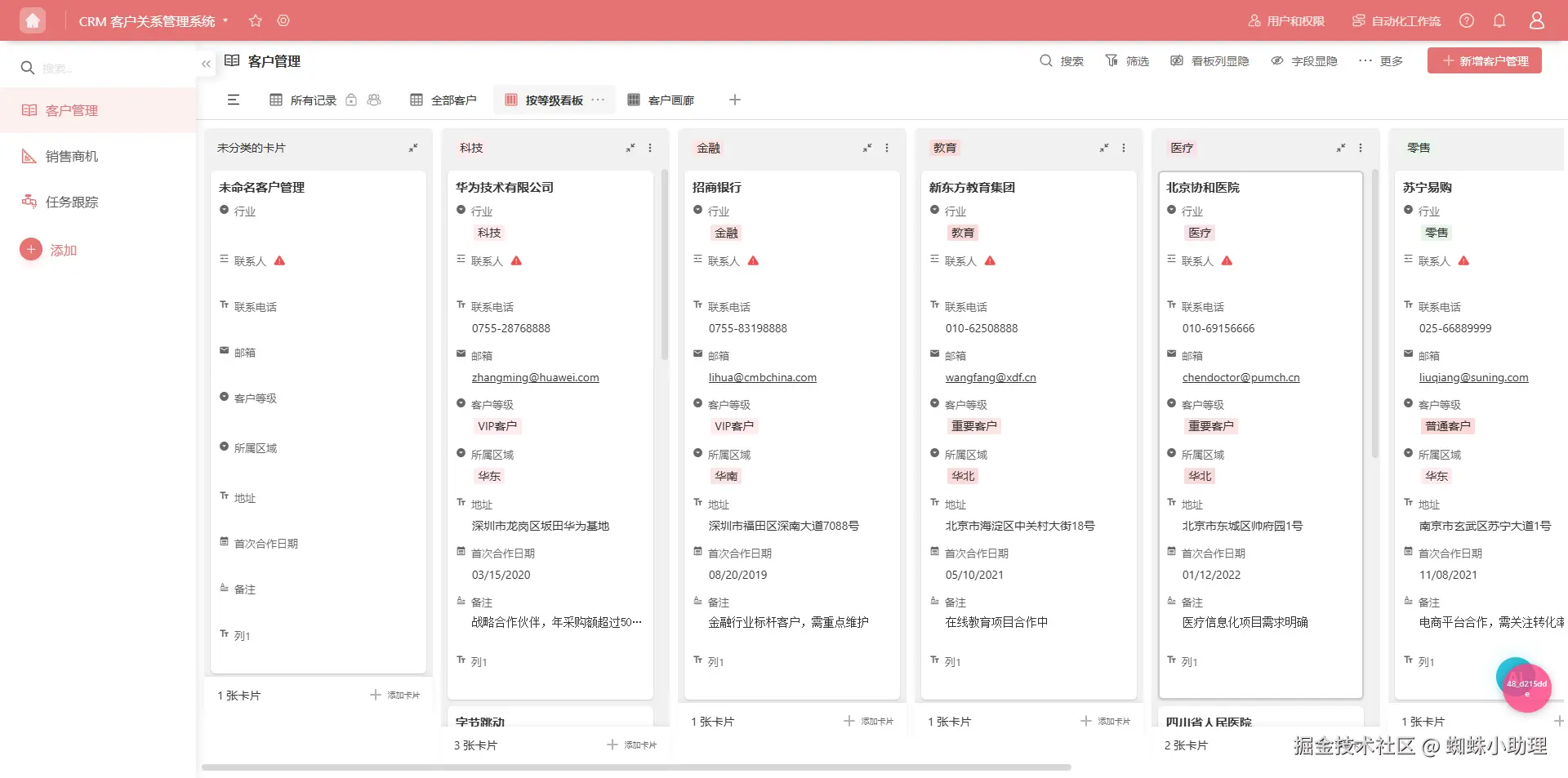Click the floating pink avatar bubble
The image size is (1568, 778).
click(1526, 687)
